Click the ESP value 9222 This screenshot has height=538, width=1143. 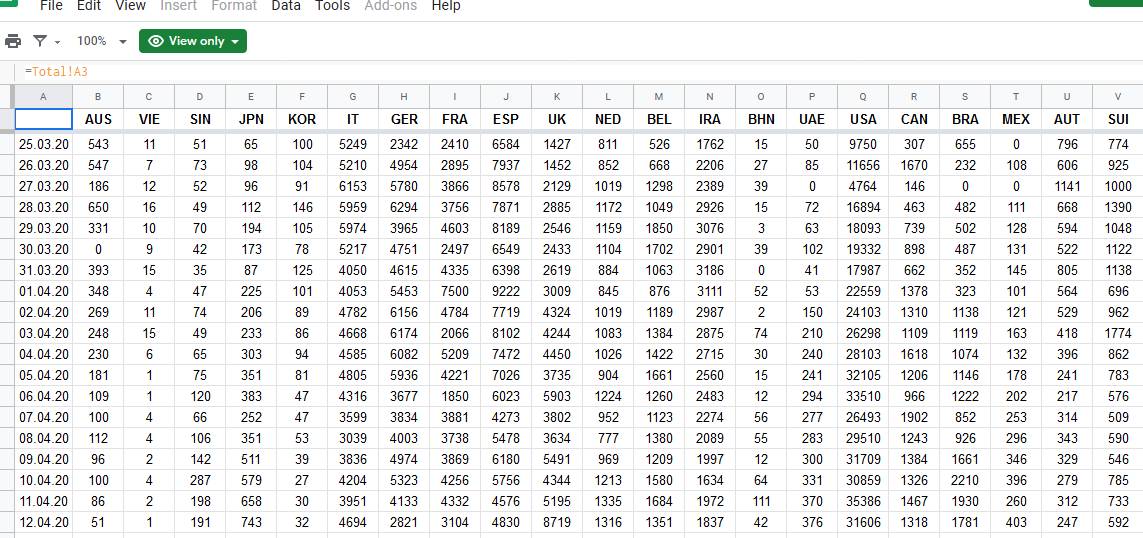[506, 292]
